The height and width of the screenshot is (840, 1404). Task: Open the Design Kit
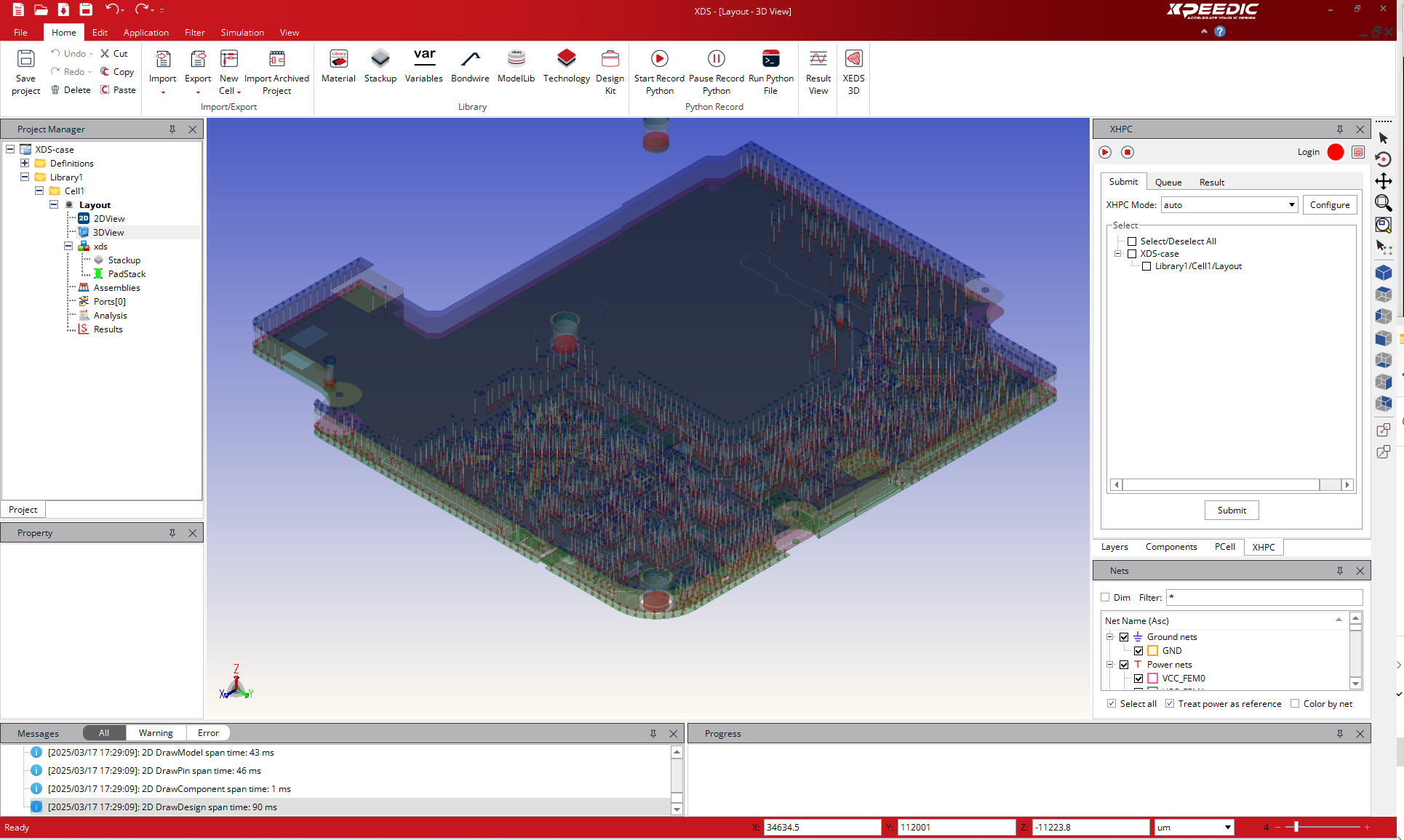point(610,72)
